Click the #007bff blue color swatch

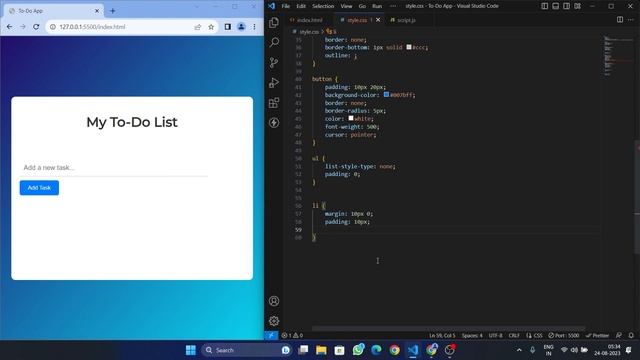pos(386,95)
